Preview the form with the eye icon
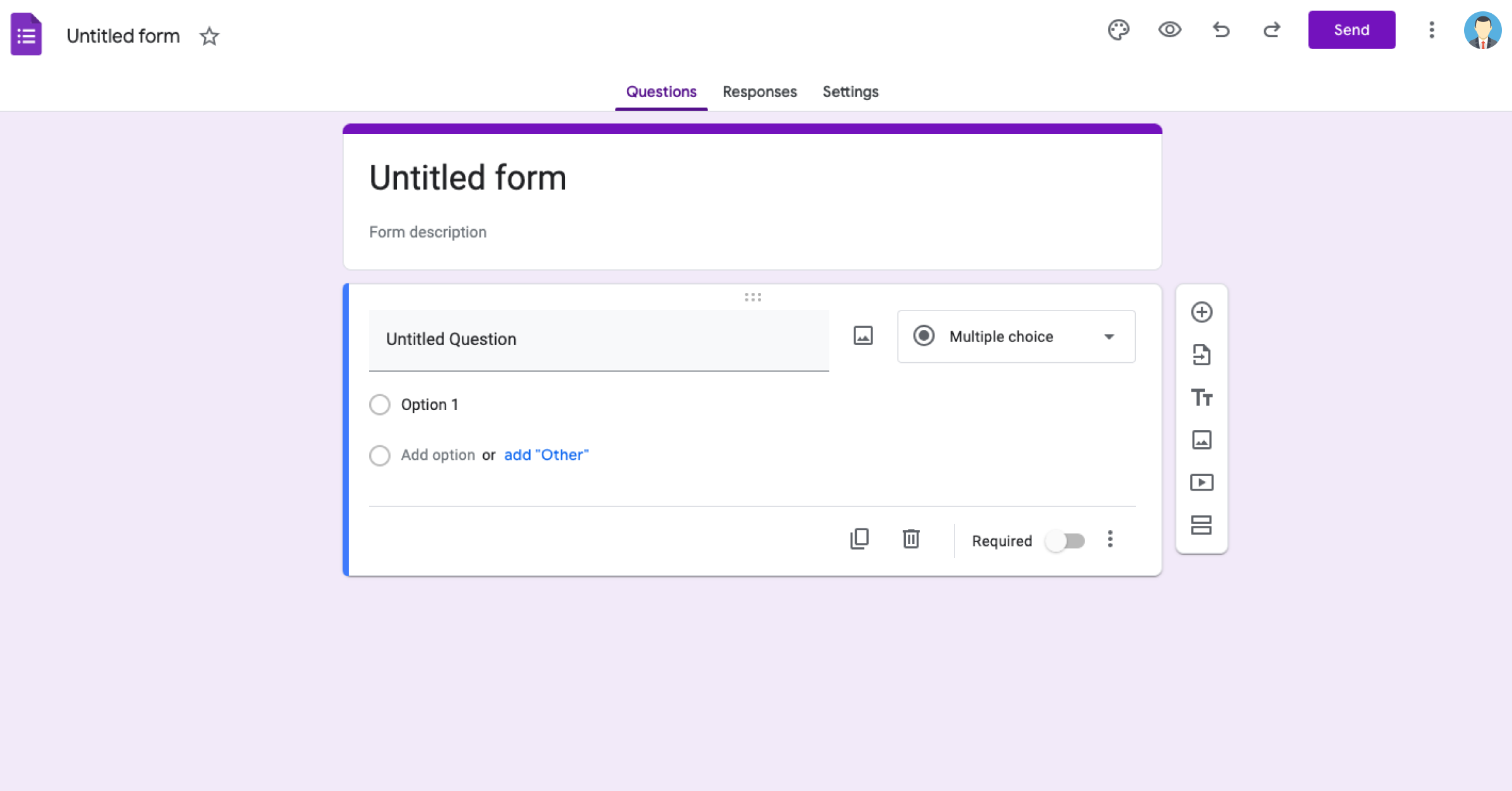 click(x=1170, y=30)
